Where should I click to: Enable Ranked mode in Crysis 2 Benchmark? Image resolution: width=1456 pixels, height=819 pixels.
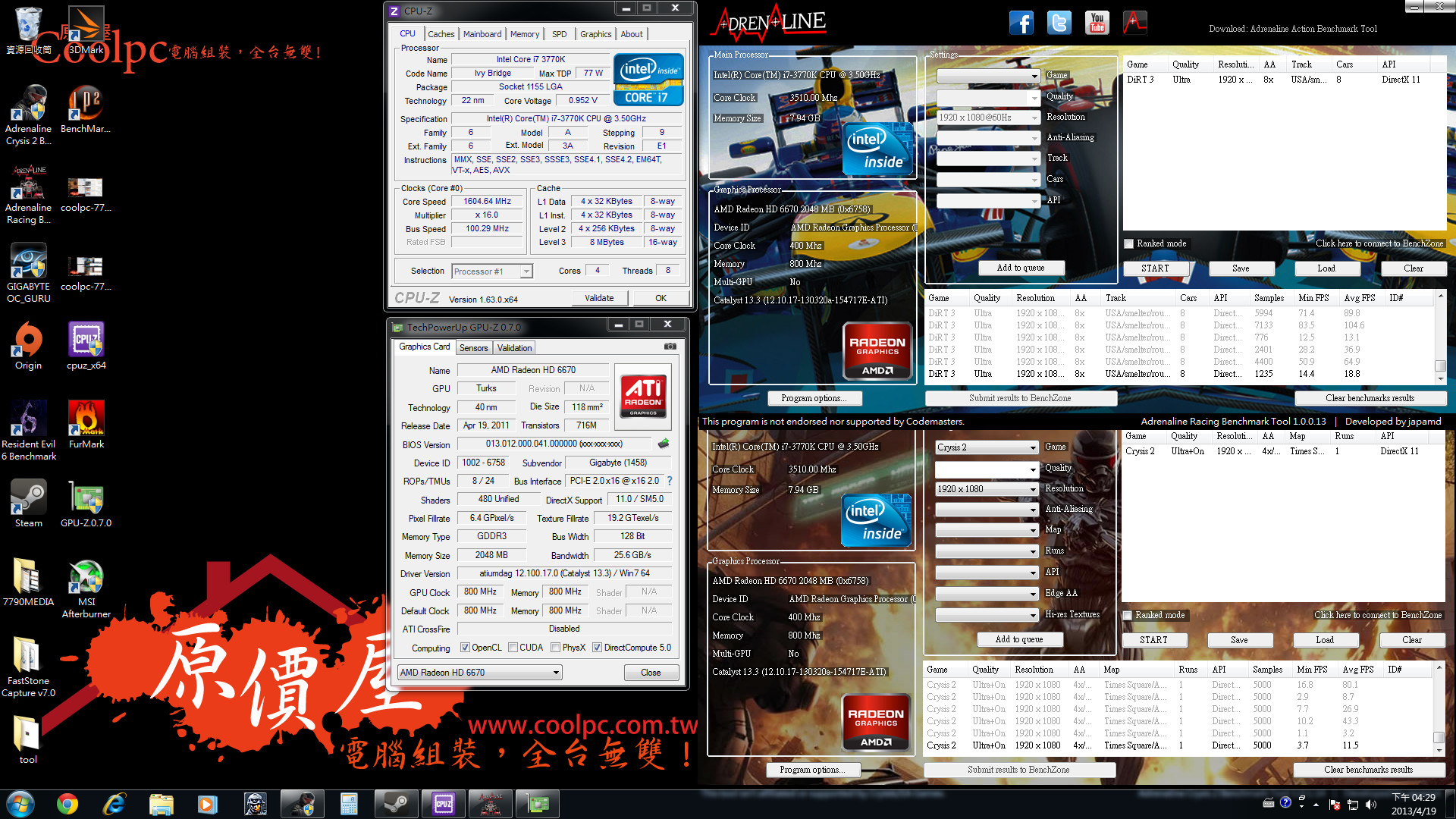coord(1128,615)
